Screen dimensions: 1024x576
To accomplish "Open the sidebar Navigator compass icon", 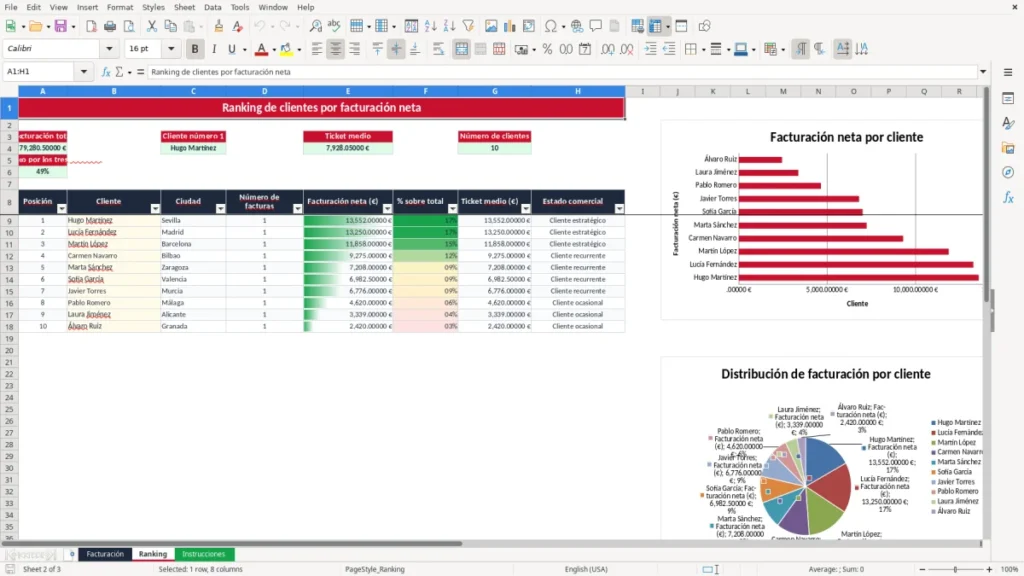I will pos(1008,172).
